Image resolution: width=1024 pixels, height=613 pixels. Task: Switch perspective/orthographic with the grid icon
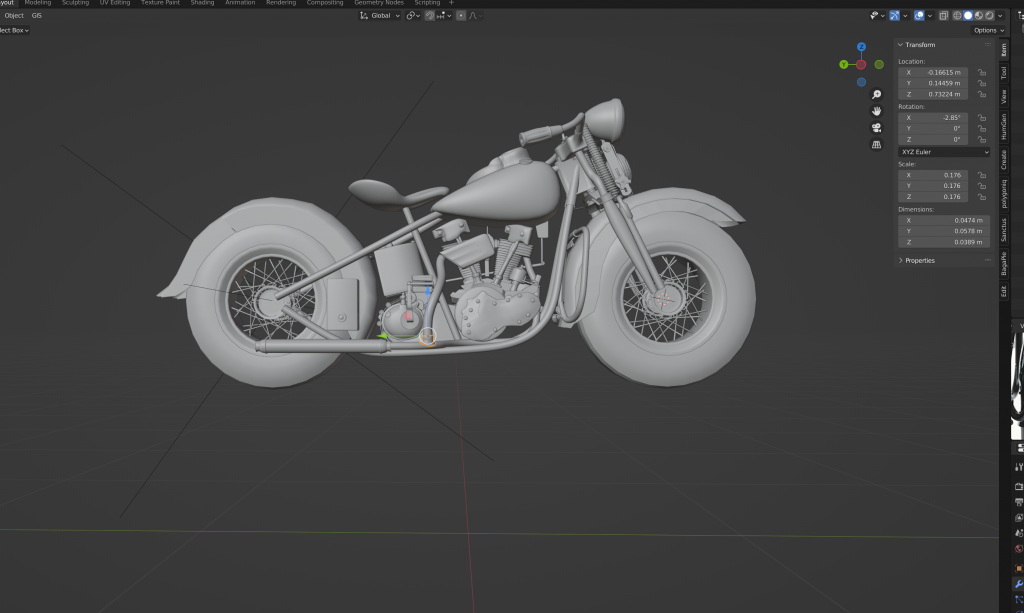pos(877,145)
